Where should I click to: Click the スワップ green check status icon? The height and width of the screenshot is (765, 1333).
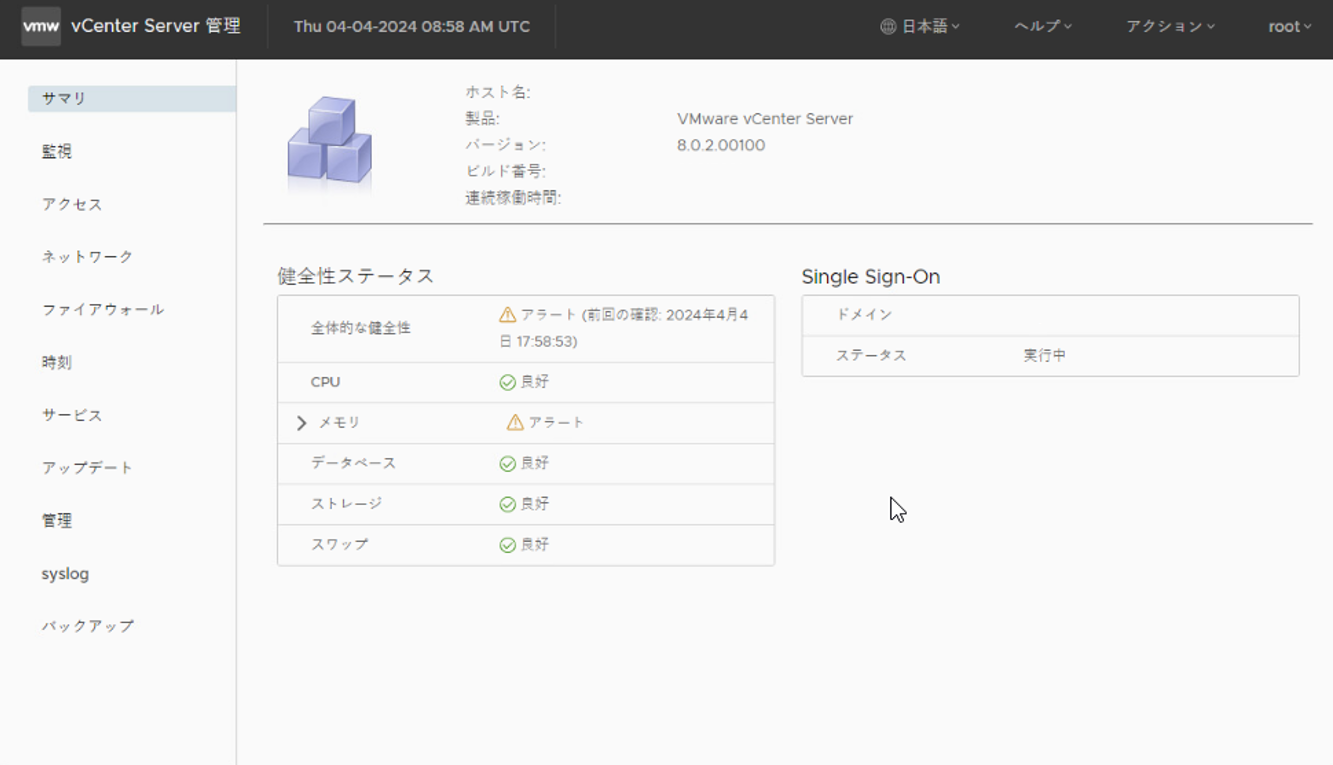[507, 545]
